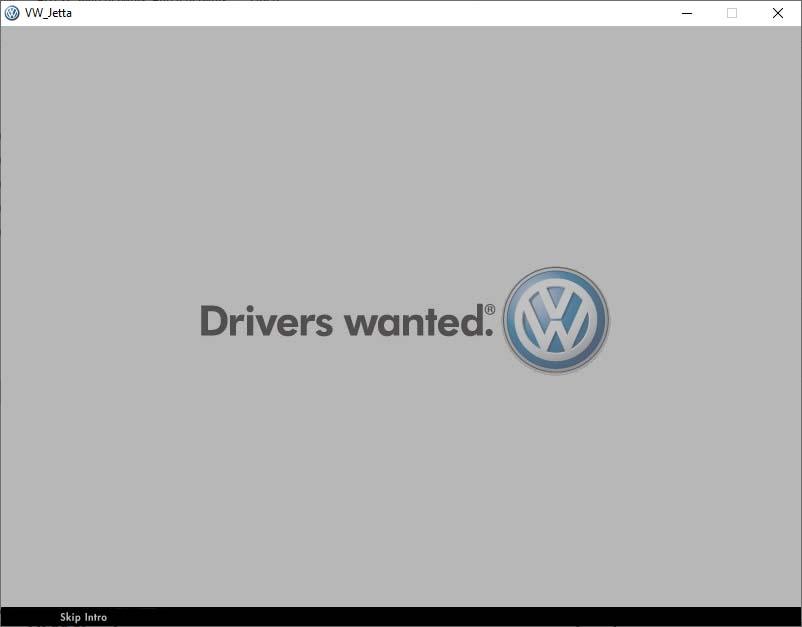Click the VW icon in title bar

click(12, 13)
